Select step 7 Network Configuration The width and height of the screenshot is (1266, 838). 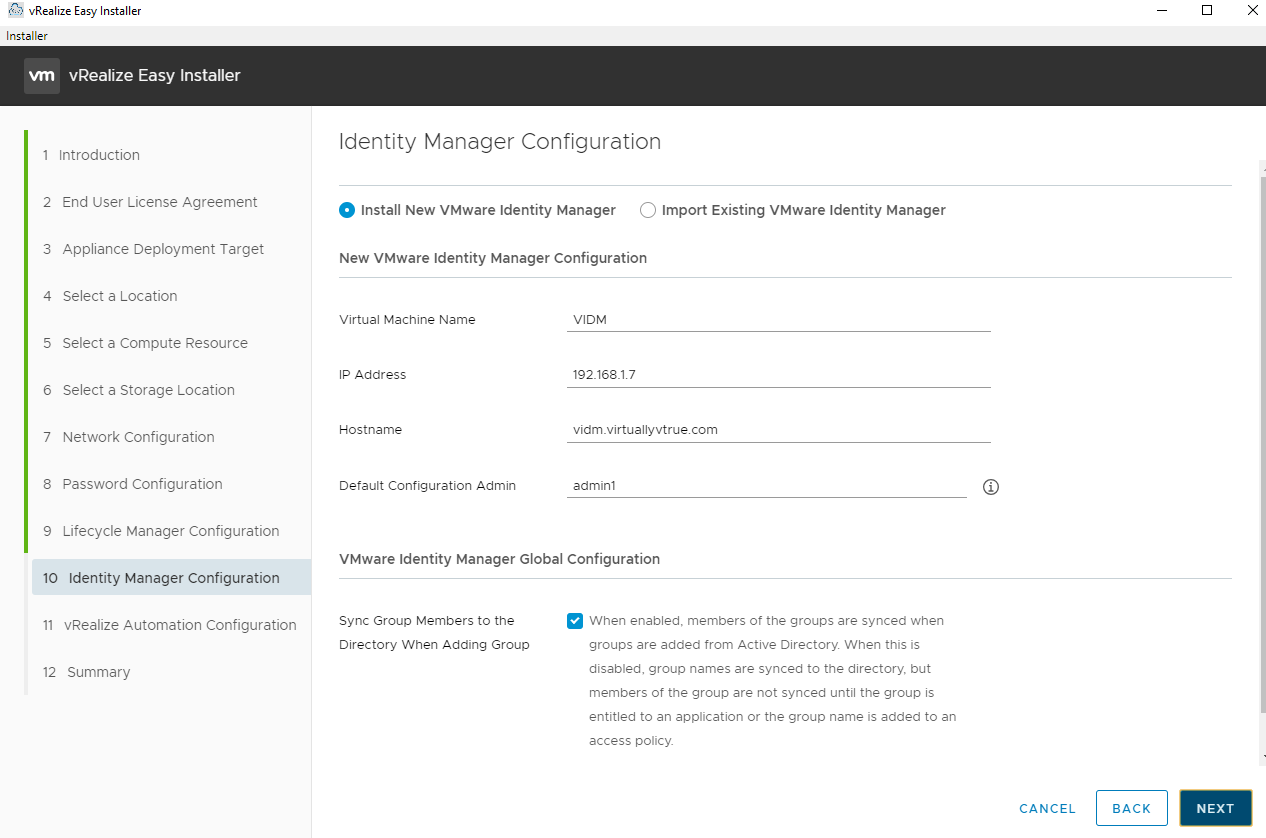(139, 437)
